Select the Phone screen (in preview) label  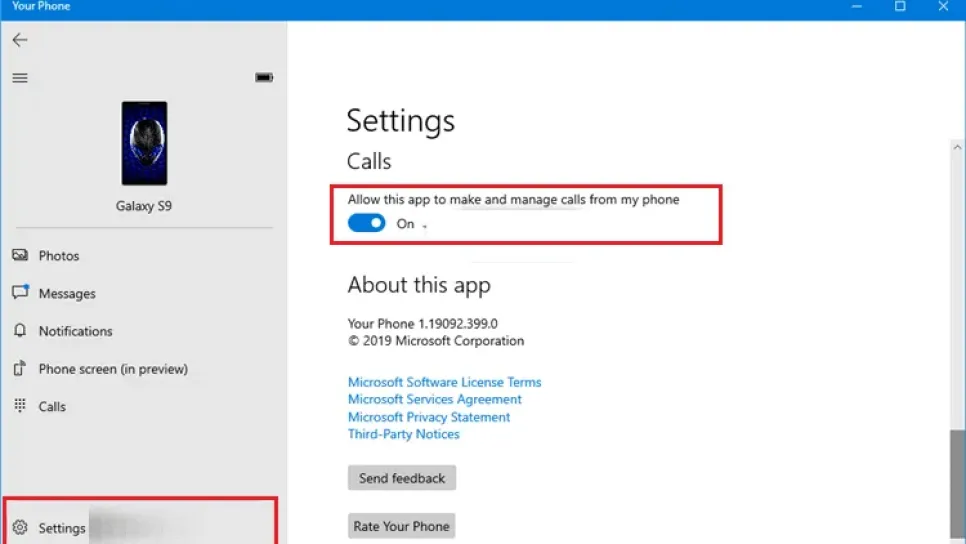(x=113, y=369)
